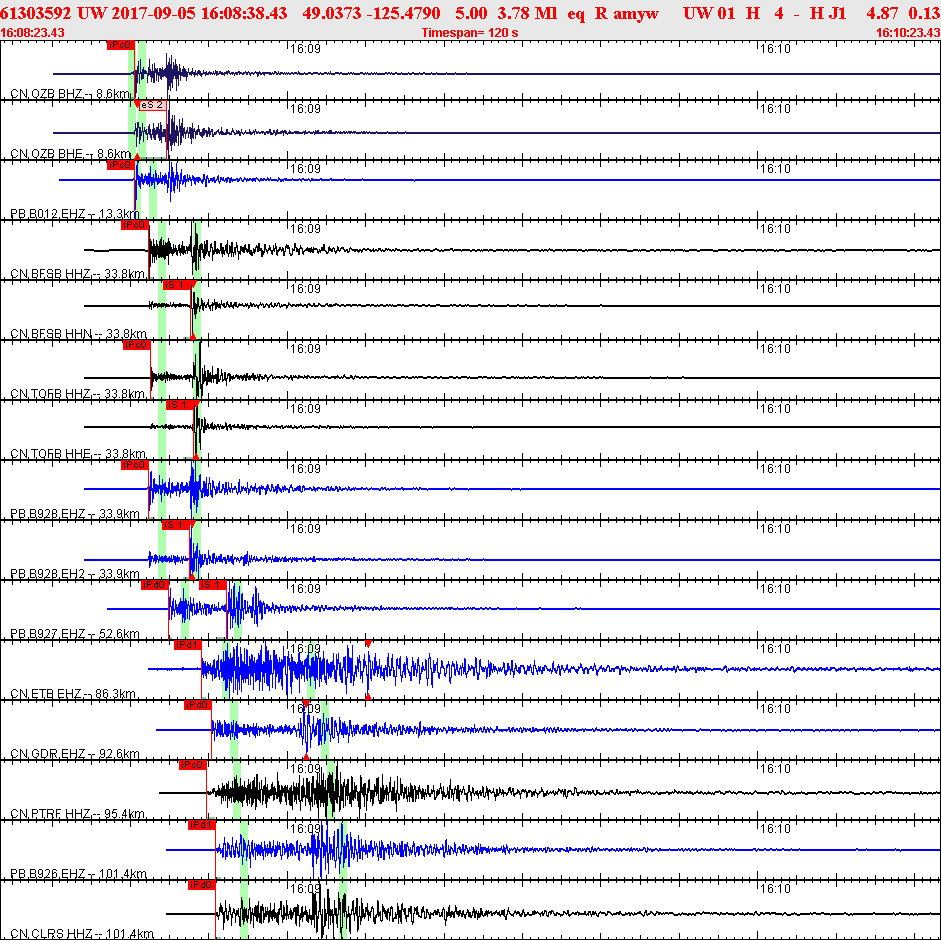Select the iS 1 pick flag on CN.BFSB HHN
Image resolution: width=941 pixels, height=940 pixels.
178,285
